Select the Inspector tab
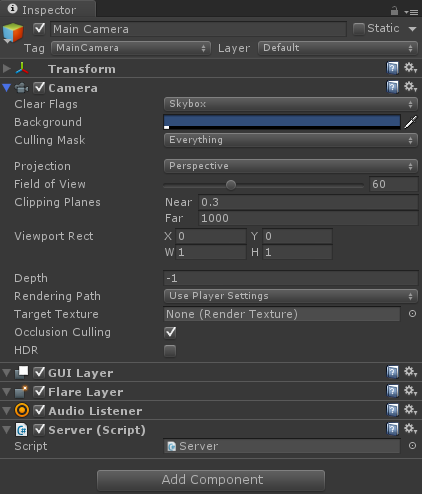 tap(48, 9)
